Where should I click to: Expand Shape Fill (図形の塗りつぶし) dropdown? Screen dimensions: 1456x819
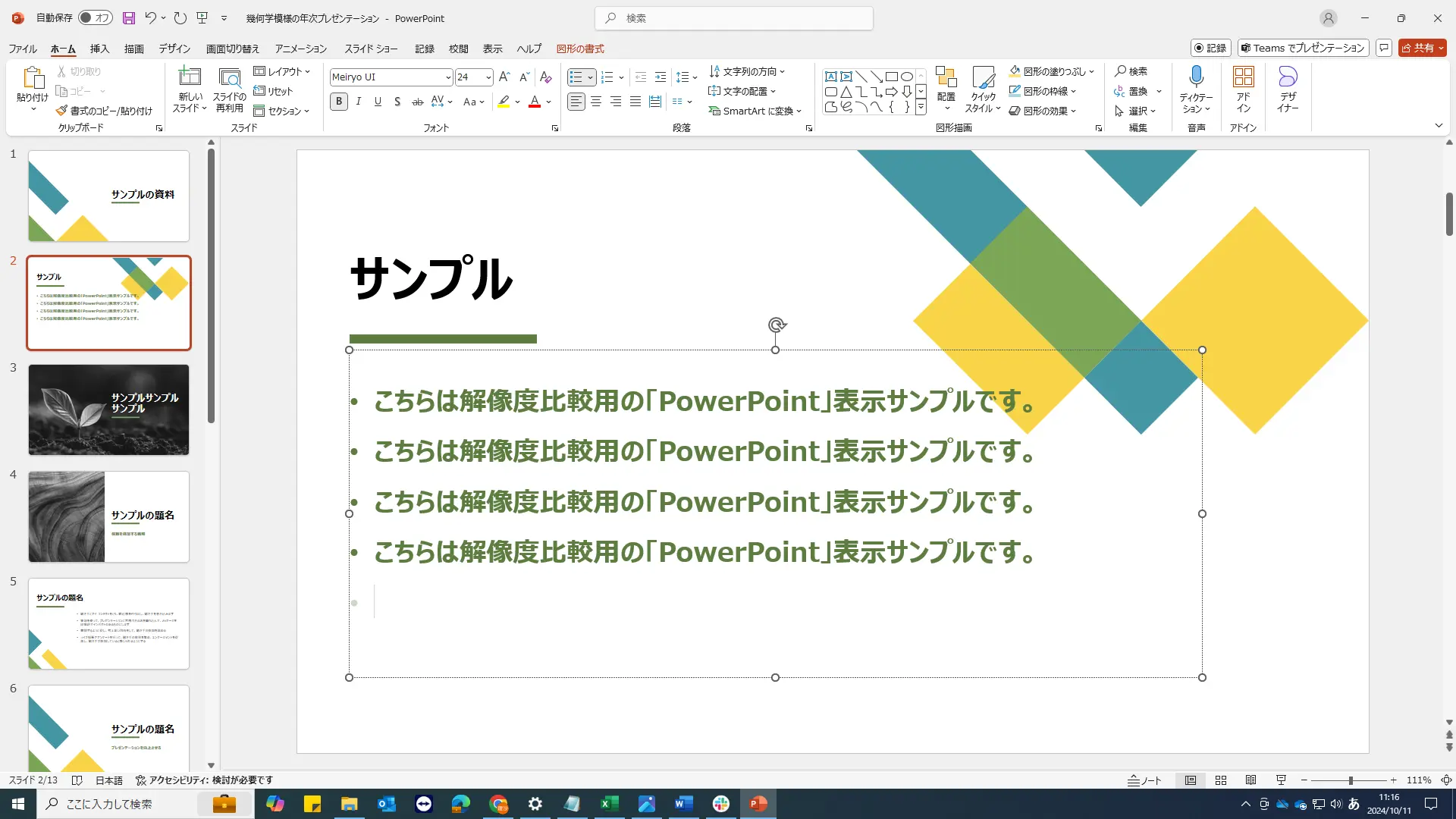1051,71
